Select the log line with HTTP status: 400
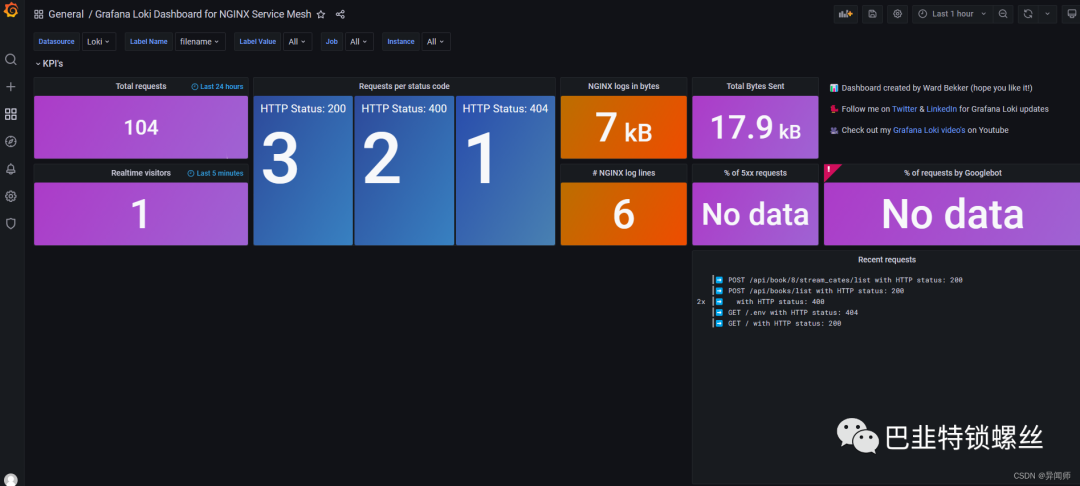The image size is (1080, 486). pos(780,302)
